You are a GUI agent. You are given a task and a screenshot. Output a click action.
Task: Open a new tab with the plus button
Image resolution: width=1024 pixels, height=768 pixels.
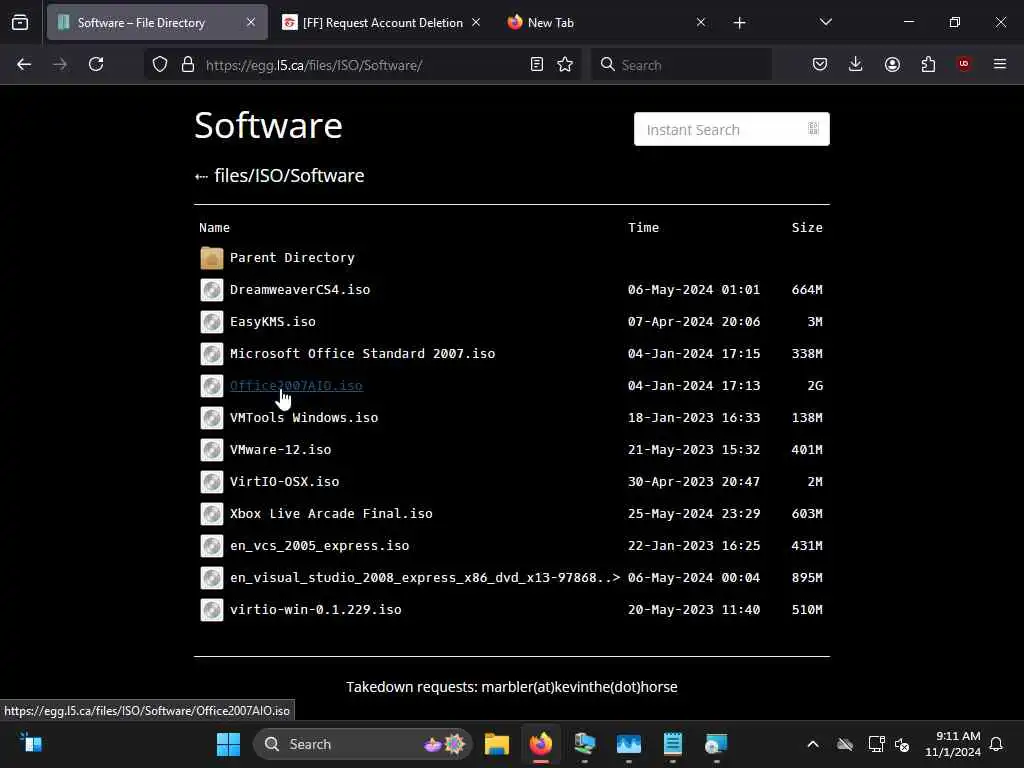[739, 23]
